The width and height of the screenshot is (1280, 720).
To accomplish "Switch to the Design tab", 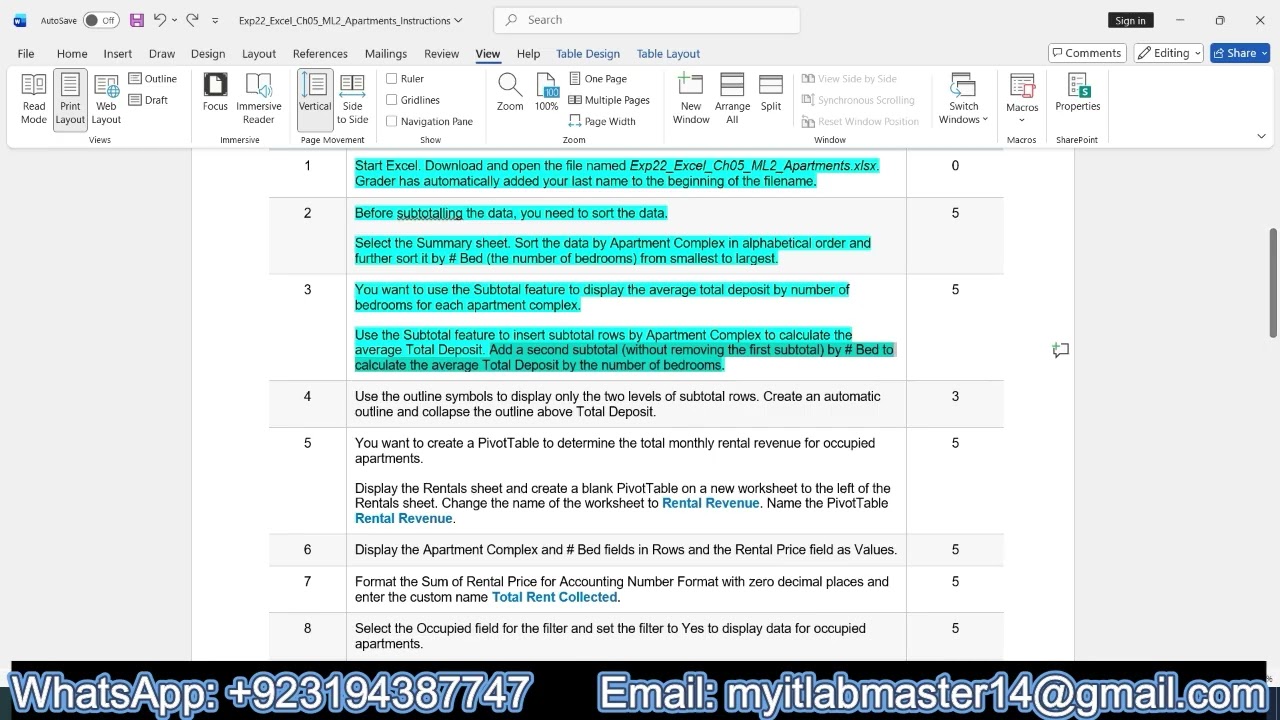I will [208, 54].
